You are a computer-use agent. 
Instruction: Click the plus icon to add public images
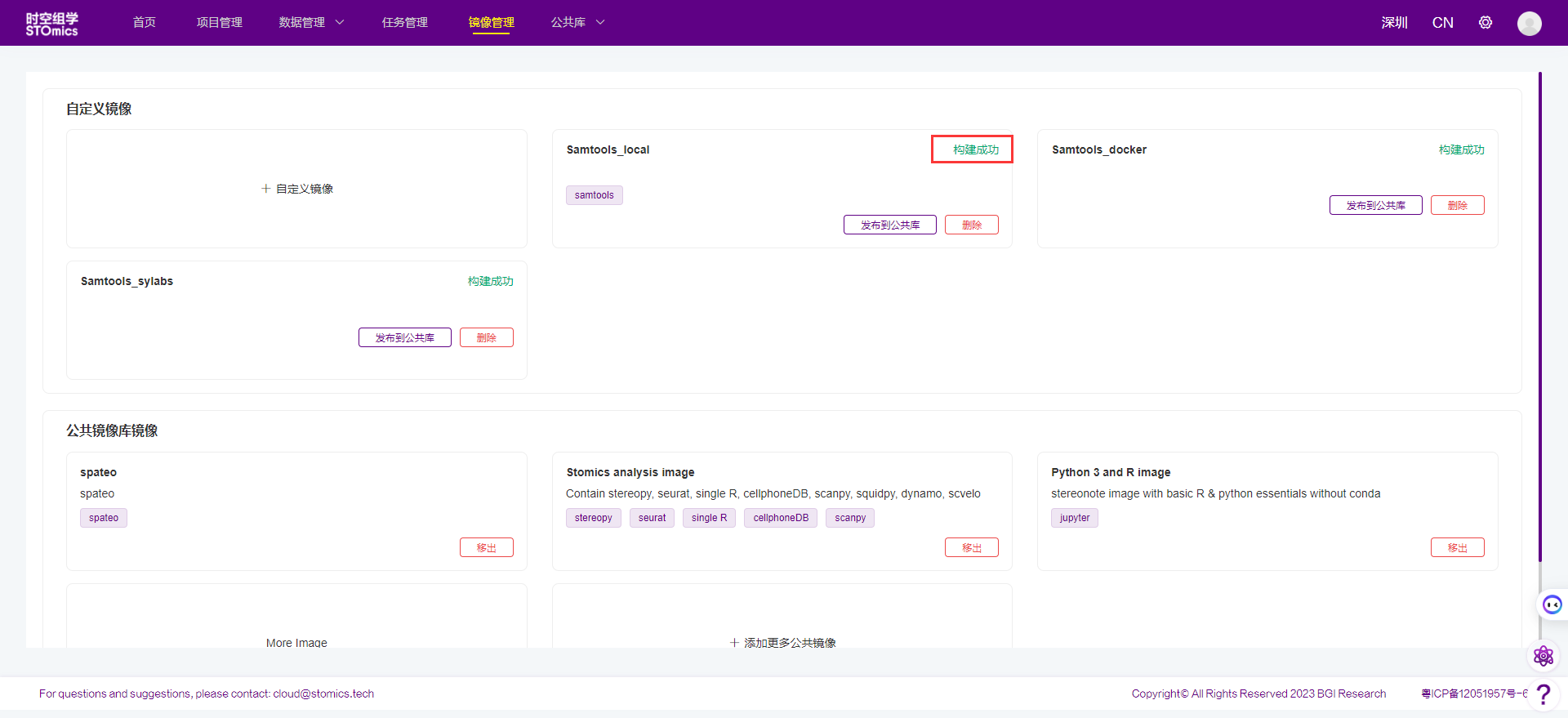[734, 643]
